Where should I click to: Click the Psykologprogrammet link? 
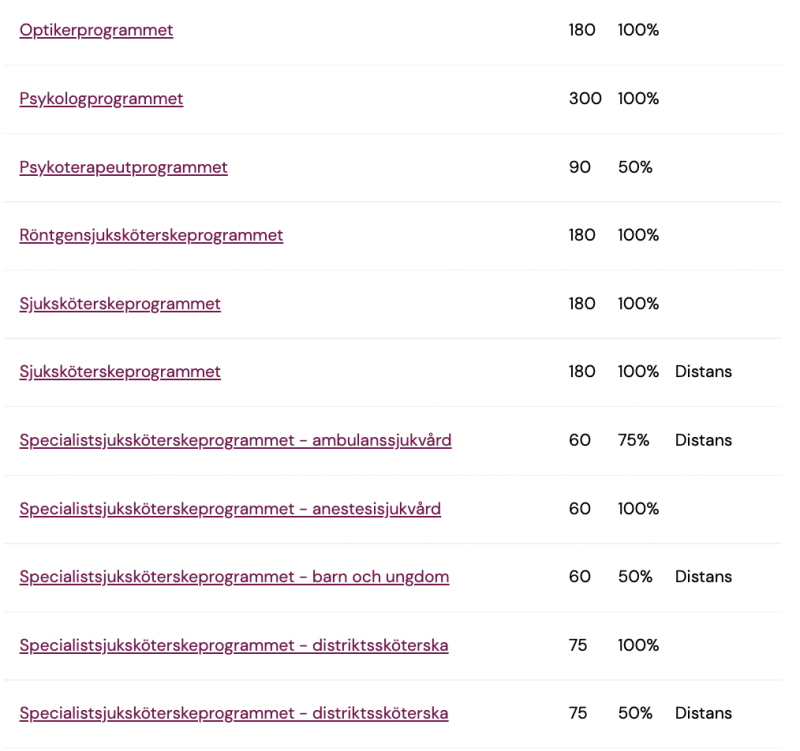point(101,99)
